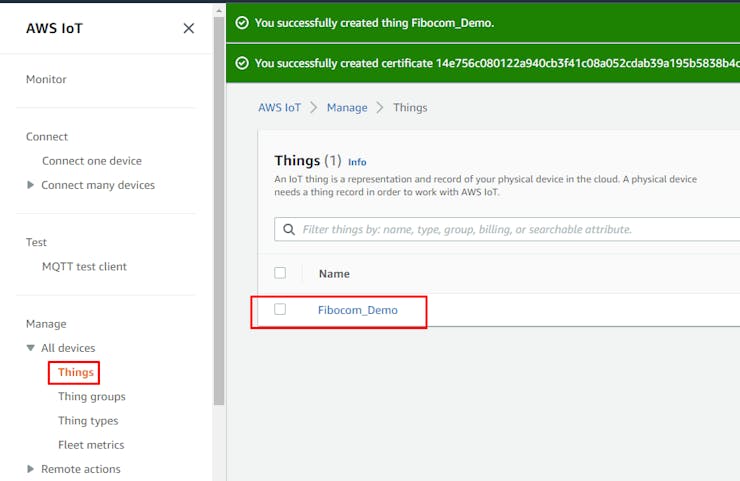Screen dimensions: 740x481
Task: Go to AWS IoT breadcrumb link
Action: [279, 107]
